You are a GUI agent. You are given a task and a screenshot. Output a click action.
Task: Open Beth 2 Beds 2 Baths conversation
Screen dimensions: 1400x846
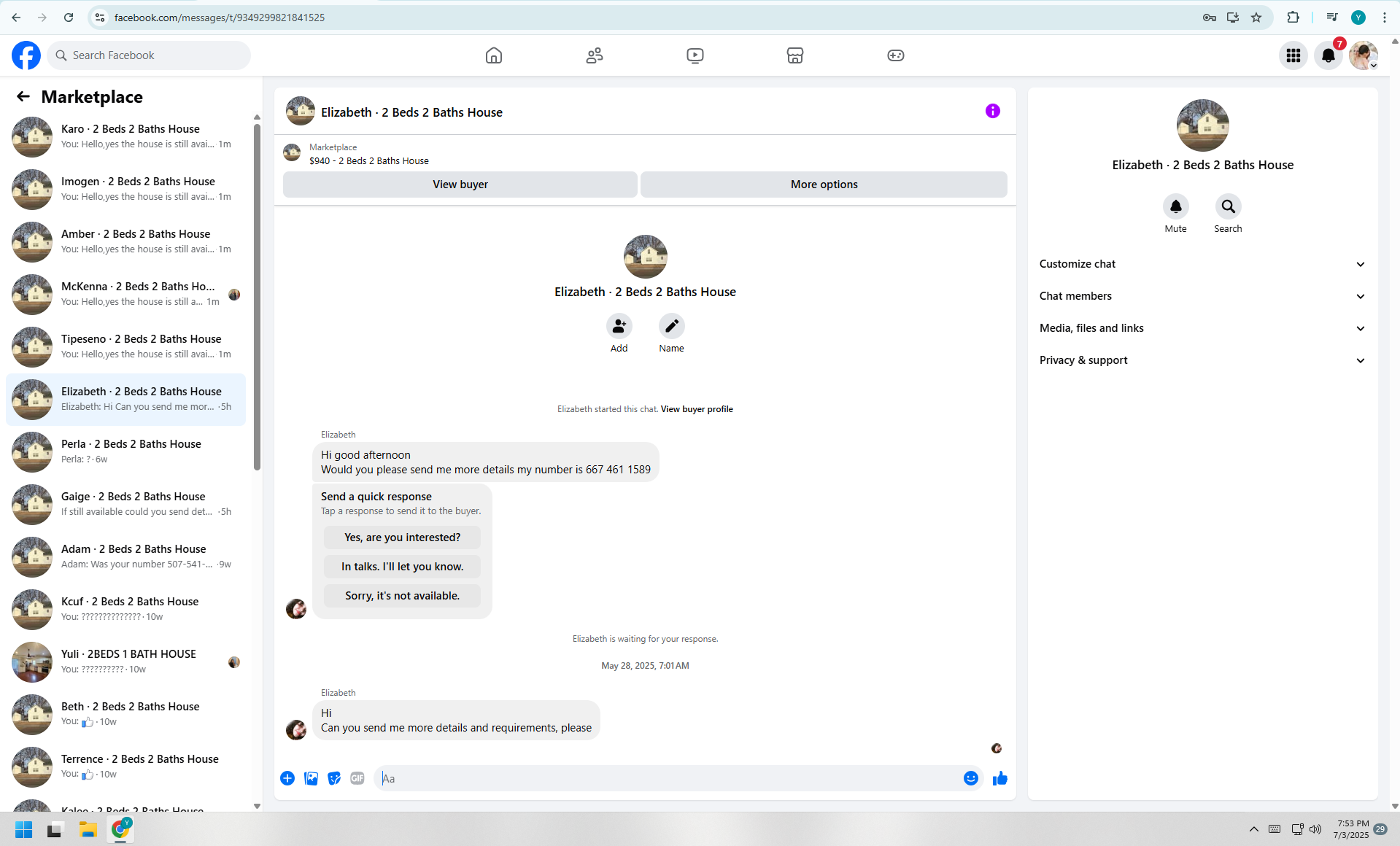(x=125, y=715)
